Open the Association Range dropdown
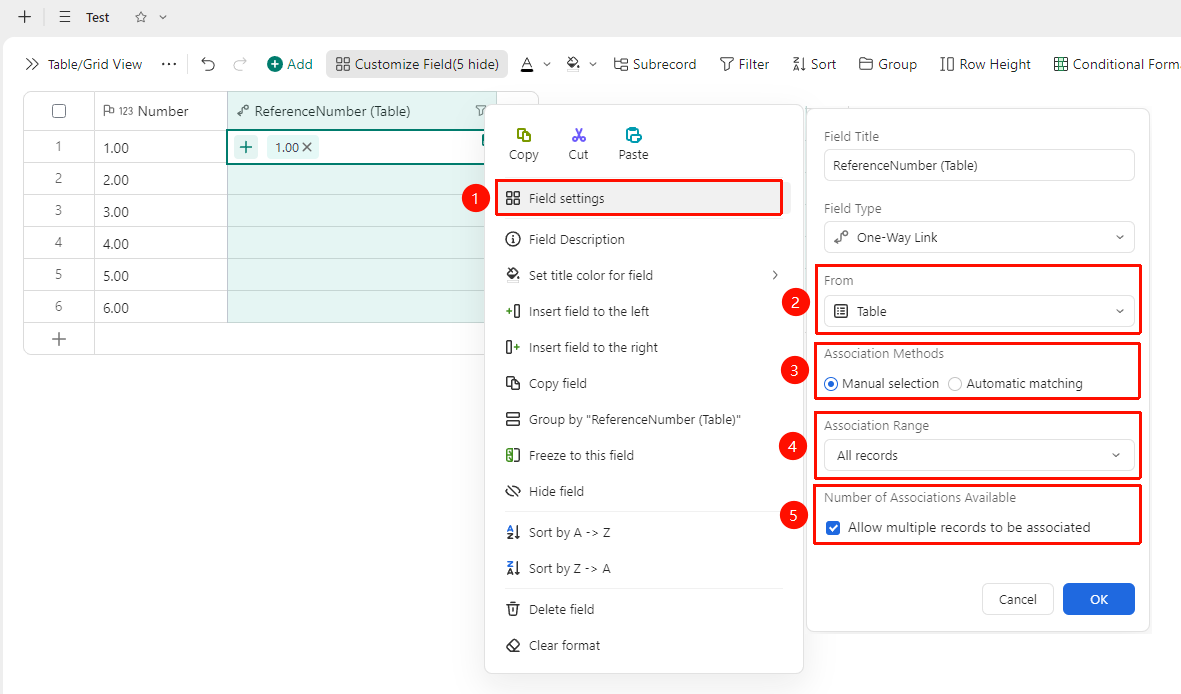The width and height of the screenshot is (1181, 694). coord(979,455)
